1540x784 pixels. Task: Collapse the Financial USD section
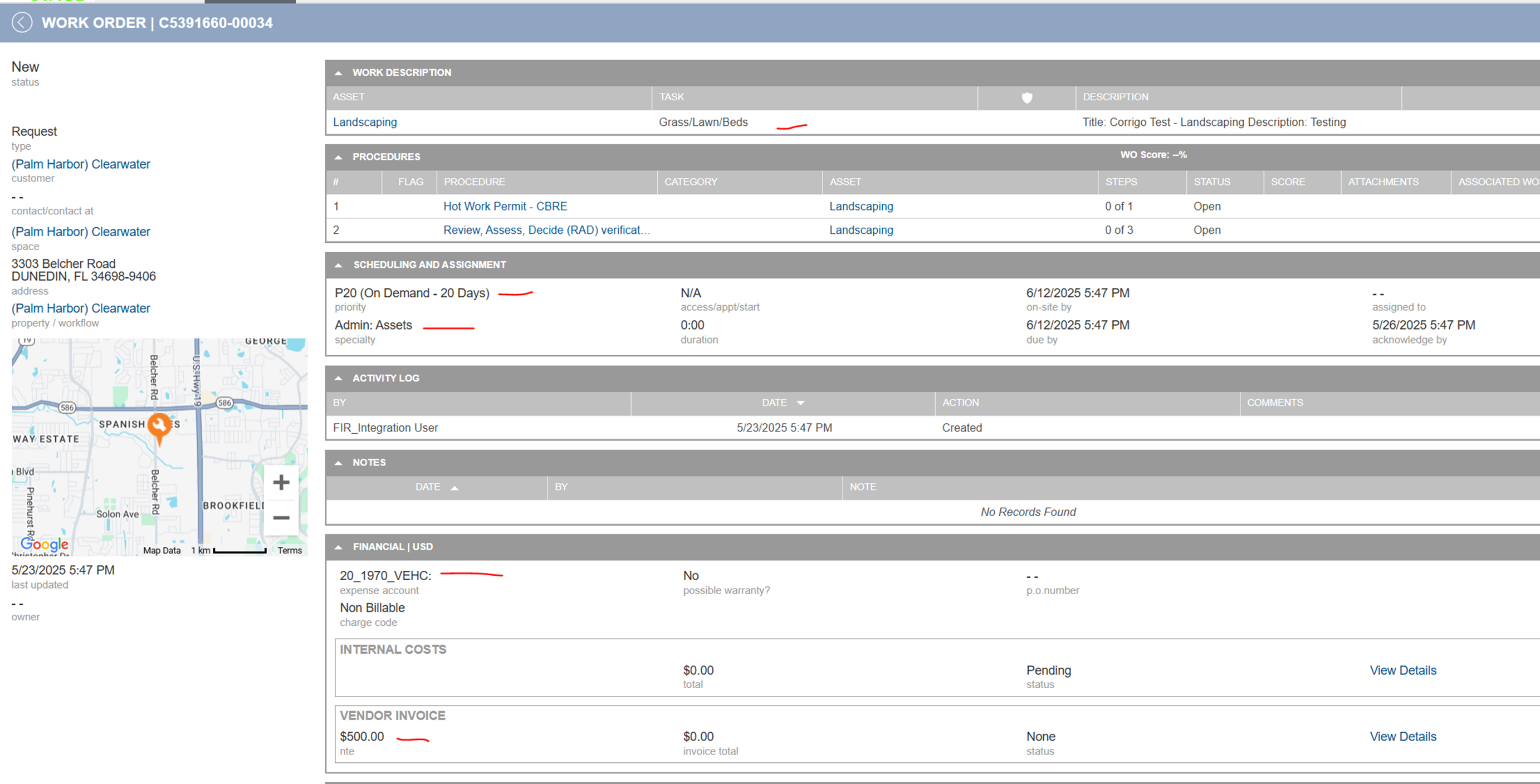click(339, 547)
